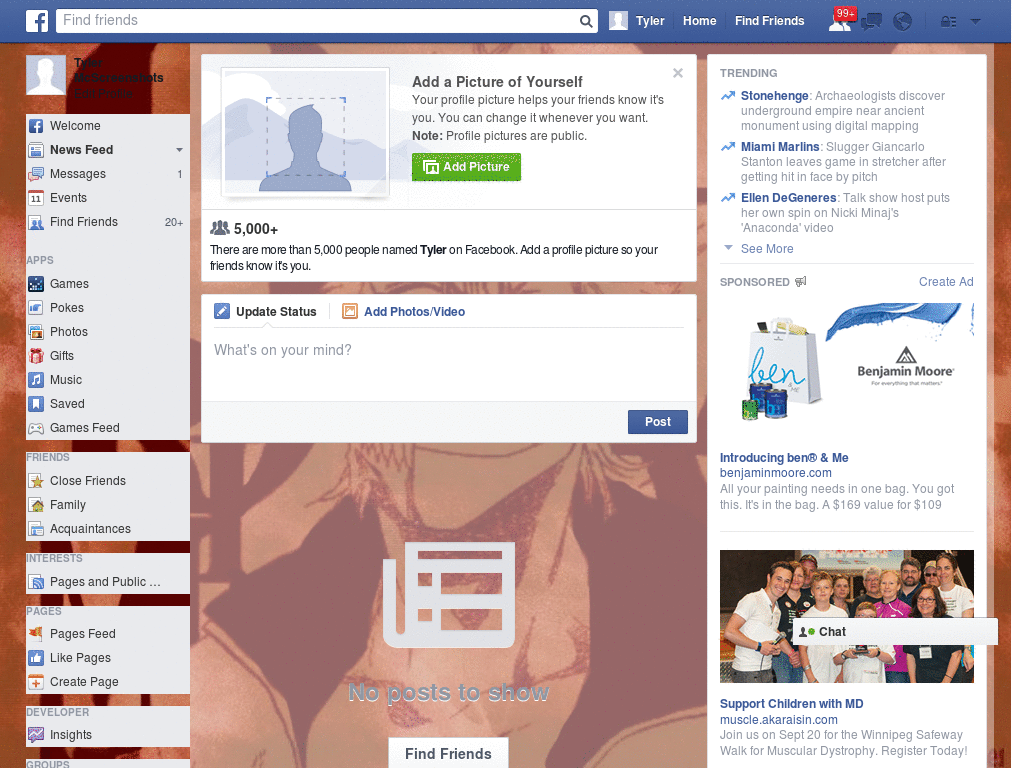Dismiss the Add a Picture card
Screen dimensions: 1024x768
pyautogui.click(x=678, y=73)
